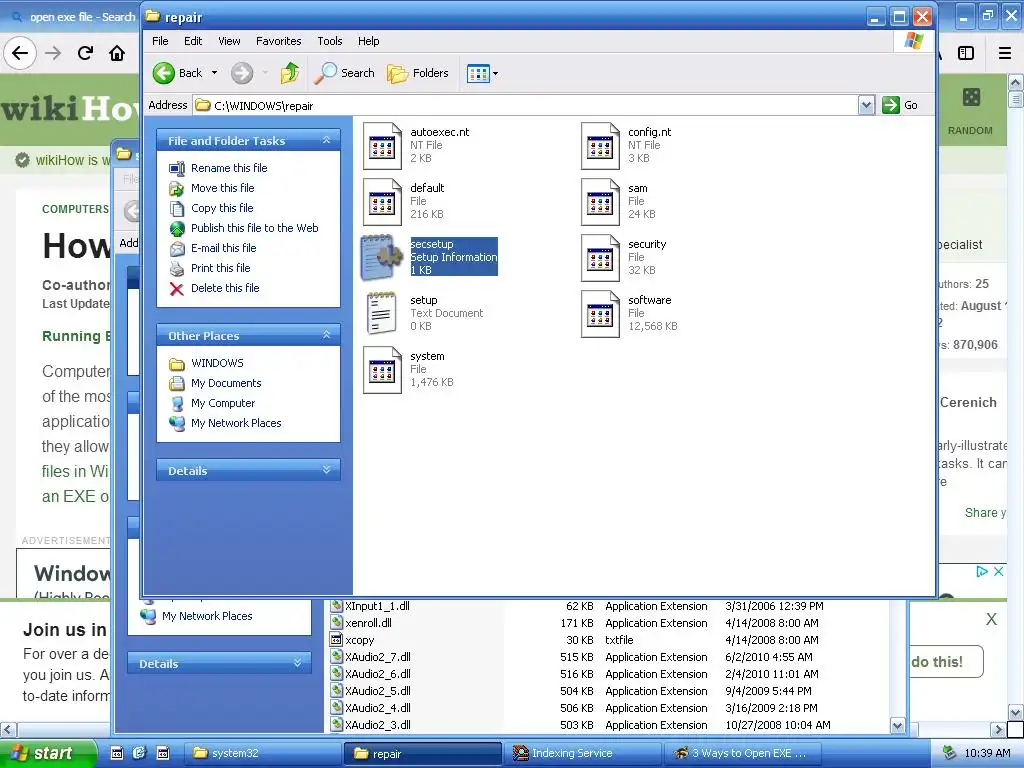Screen dimensions: 1024x768
Task: Click the C:\WINDOWS\repair address field
Action: 526,105
